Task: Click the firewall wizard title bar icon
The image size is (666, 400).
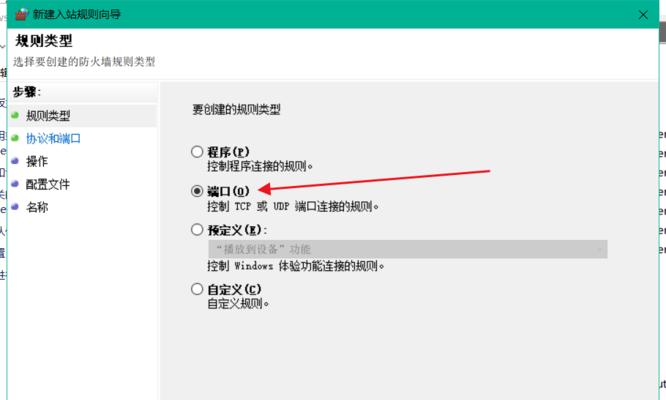Action: coord(21,14)
